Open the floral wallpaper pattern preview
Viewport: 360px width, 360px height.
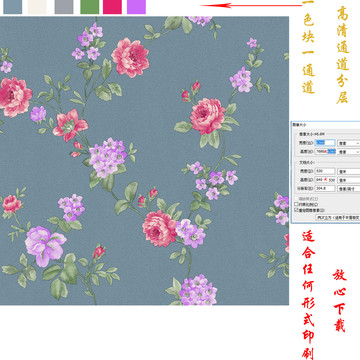(x=144, y=161)
